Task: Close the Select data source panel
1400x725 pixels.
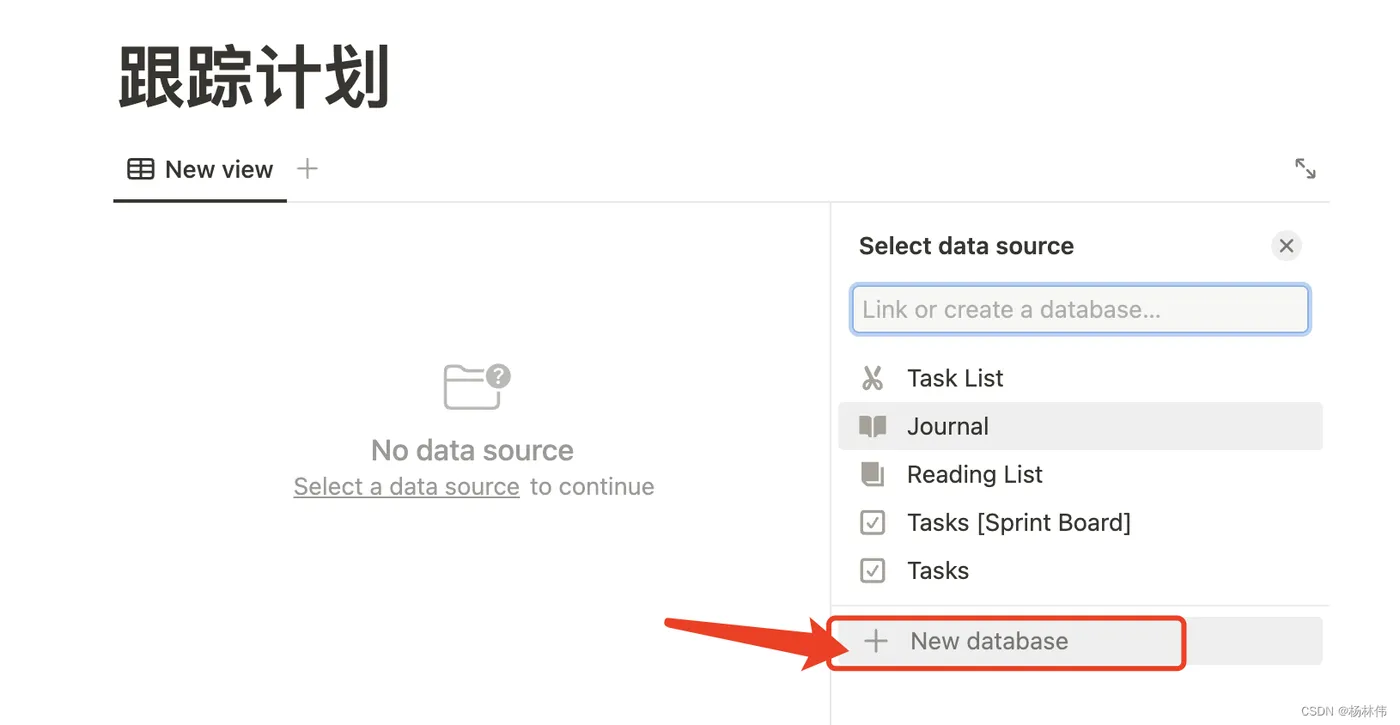Action: (x=1286, y=246)
